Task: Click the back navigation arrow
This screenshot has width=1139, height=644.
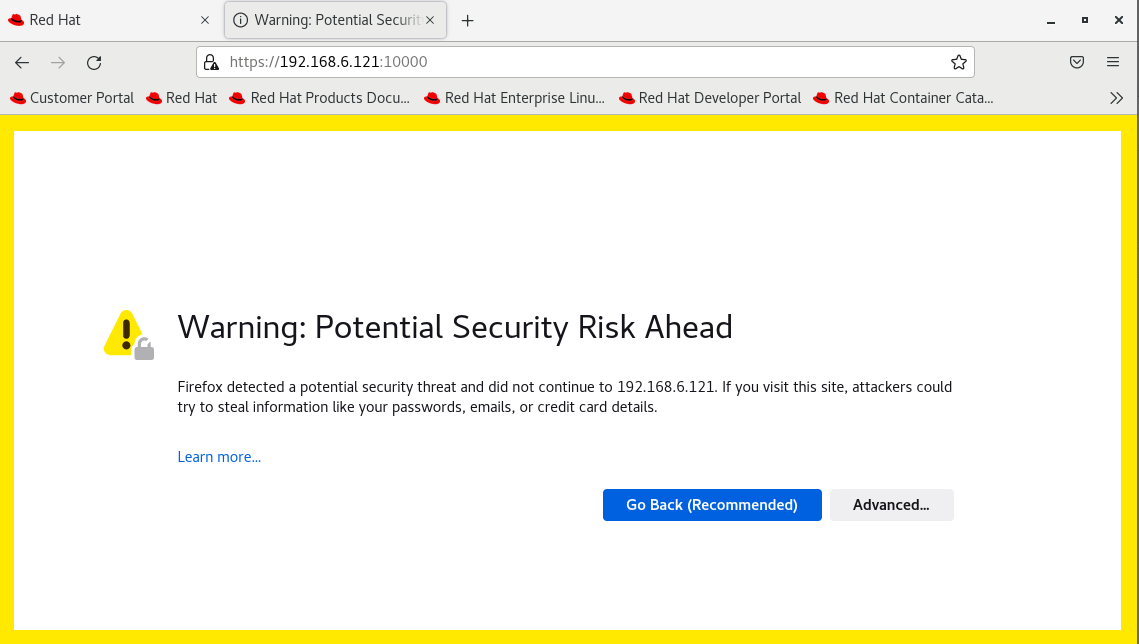Action: (22, 62)
